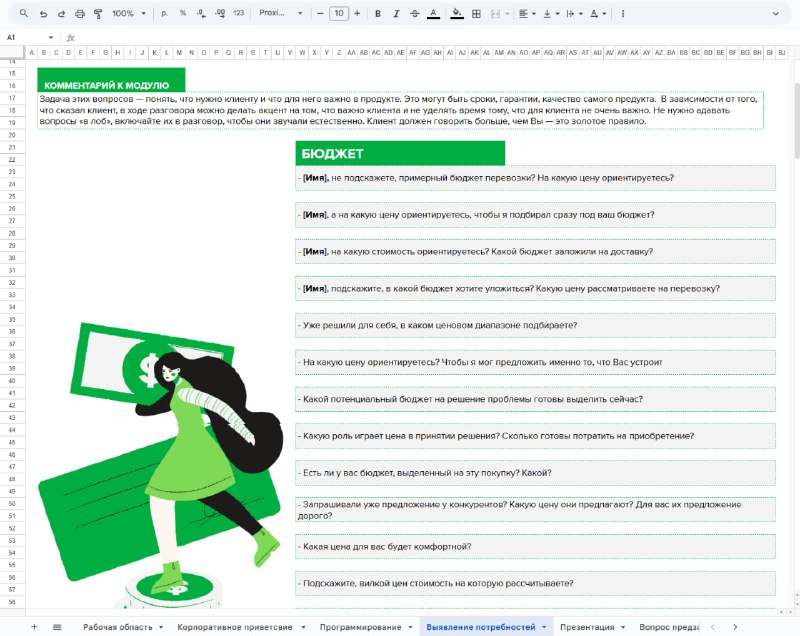Screen dimensions: 800x636
Task: Click the fx formula bar icon
Action: (71, 37)
